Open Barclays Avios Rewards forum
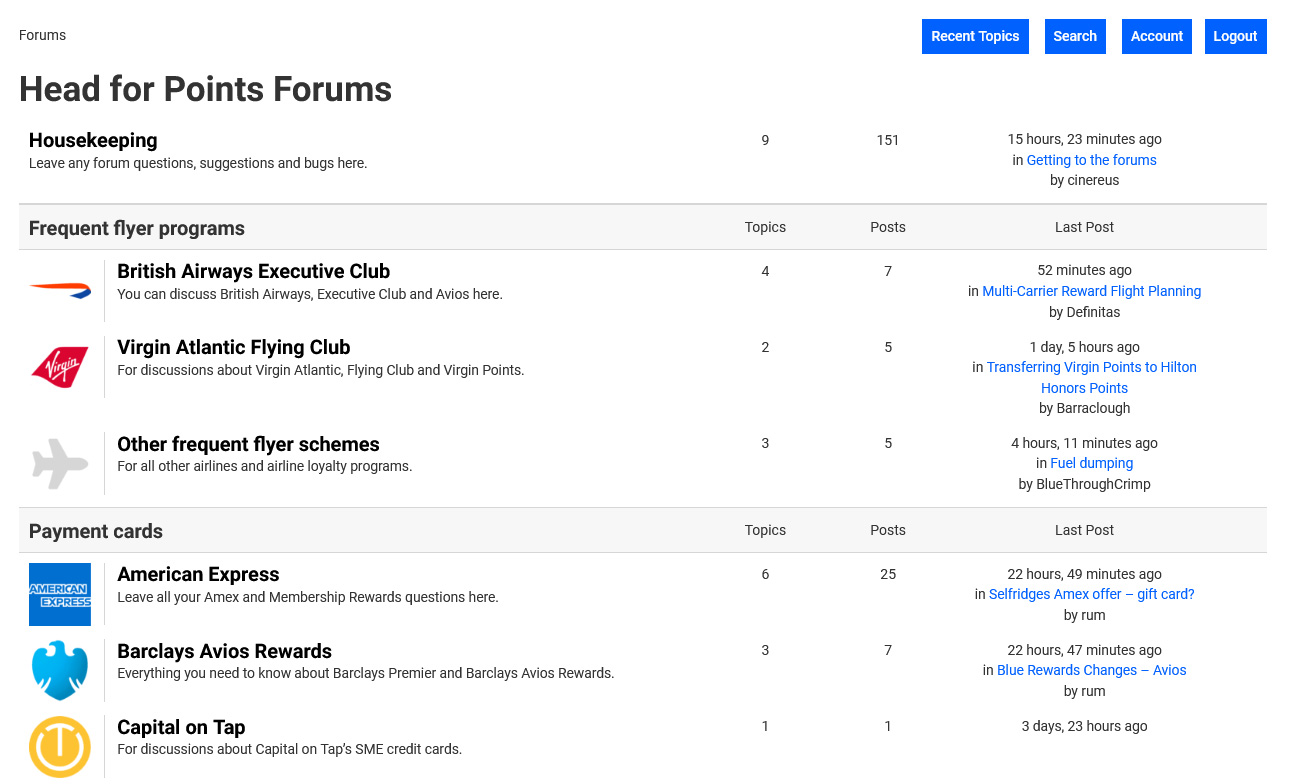 click(224, 651)
